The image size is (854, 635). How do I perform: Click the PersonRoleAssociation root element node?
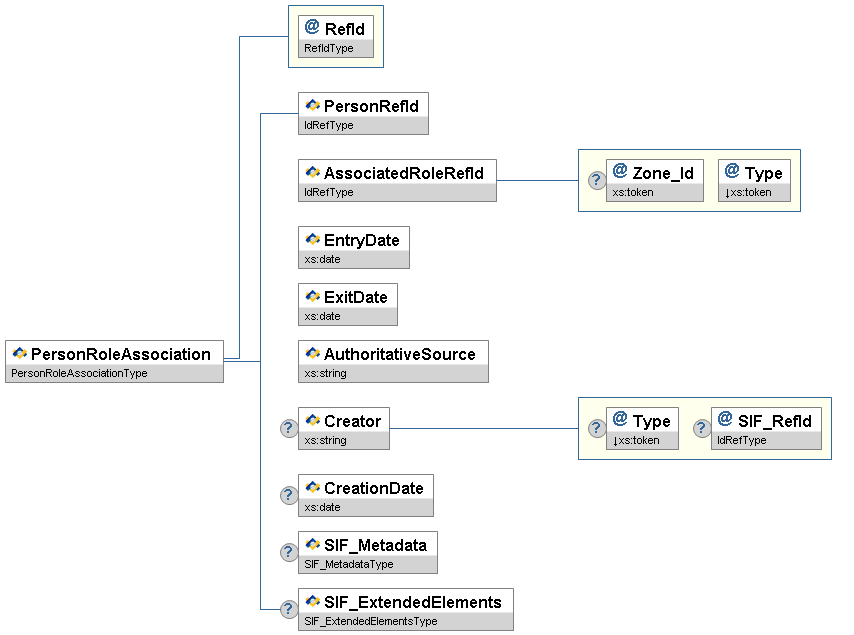click(114, 354)
